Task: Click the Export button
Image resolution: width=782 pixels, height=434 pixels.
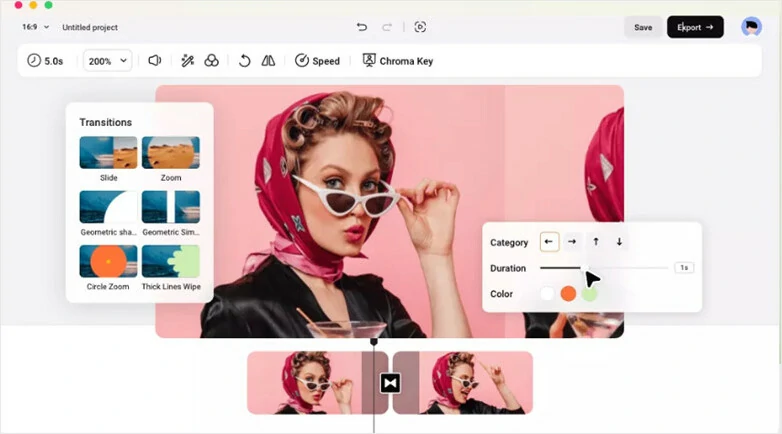Action: pos(695,27)
